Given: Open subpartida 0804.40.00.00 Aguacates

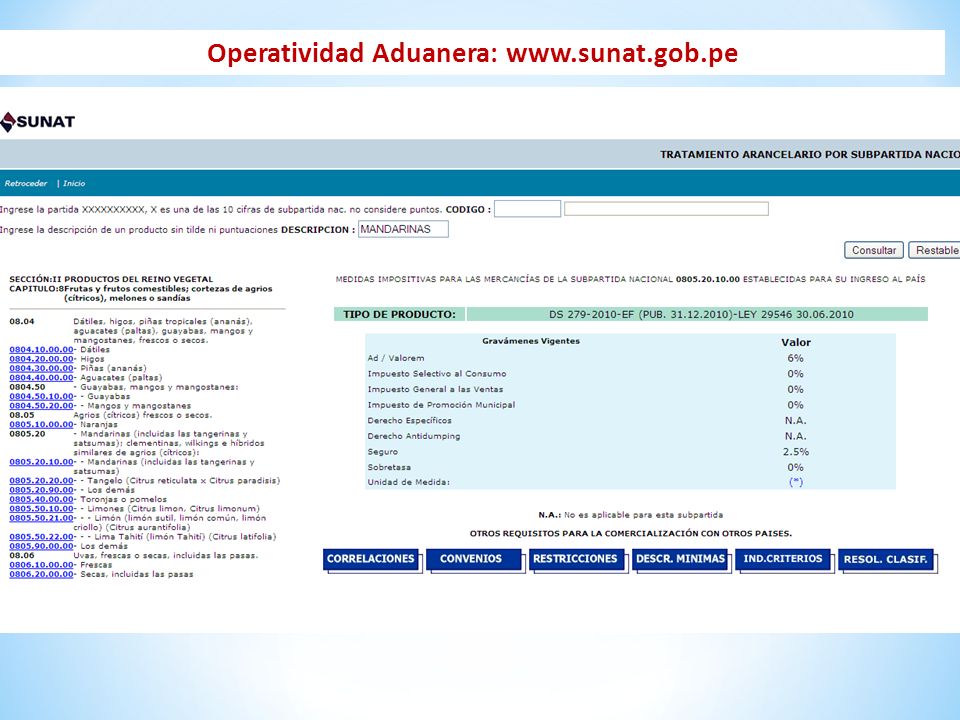Looking at the screenshot, I should (41, 378).
